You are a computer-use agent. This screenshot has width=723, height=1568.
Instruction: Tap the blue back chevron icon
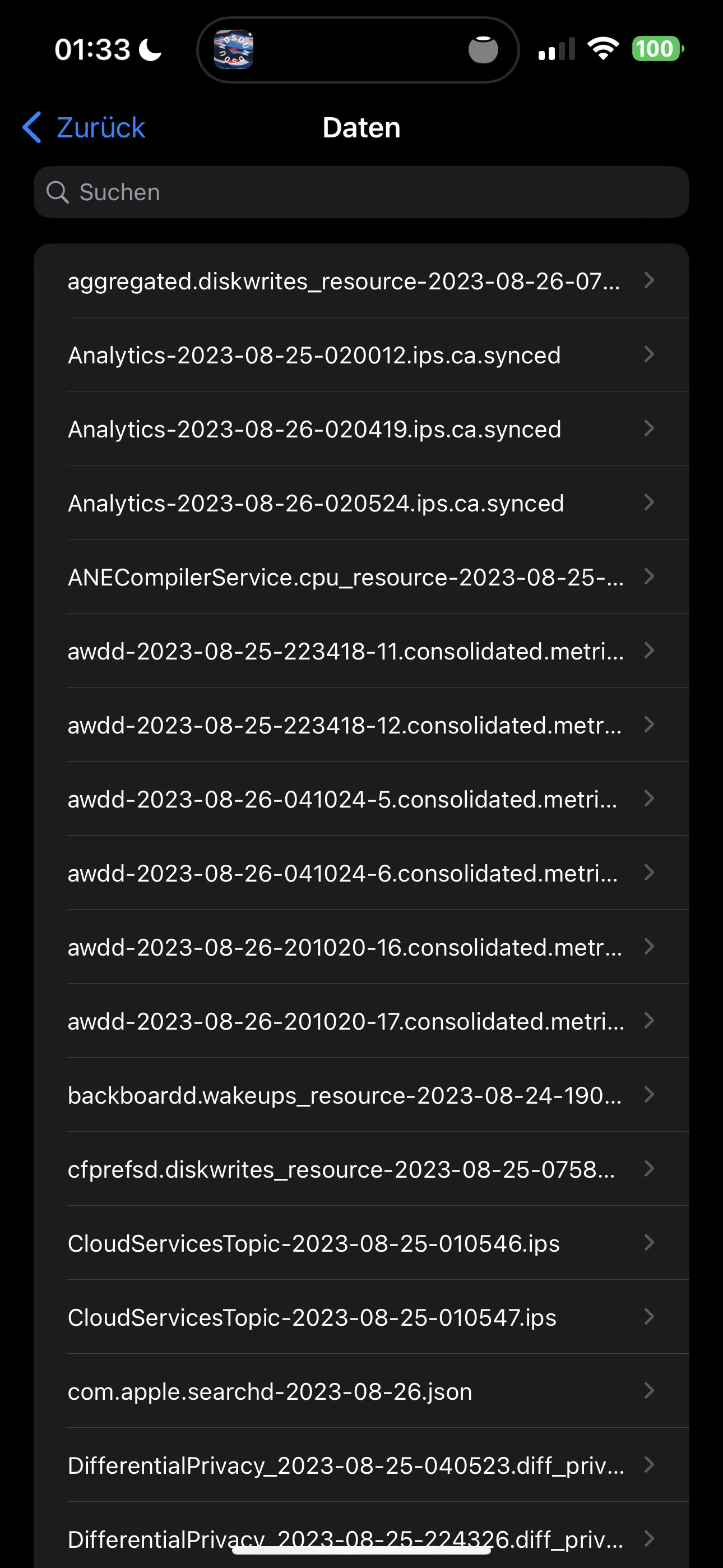(x=31, y=127)
